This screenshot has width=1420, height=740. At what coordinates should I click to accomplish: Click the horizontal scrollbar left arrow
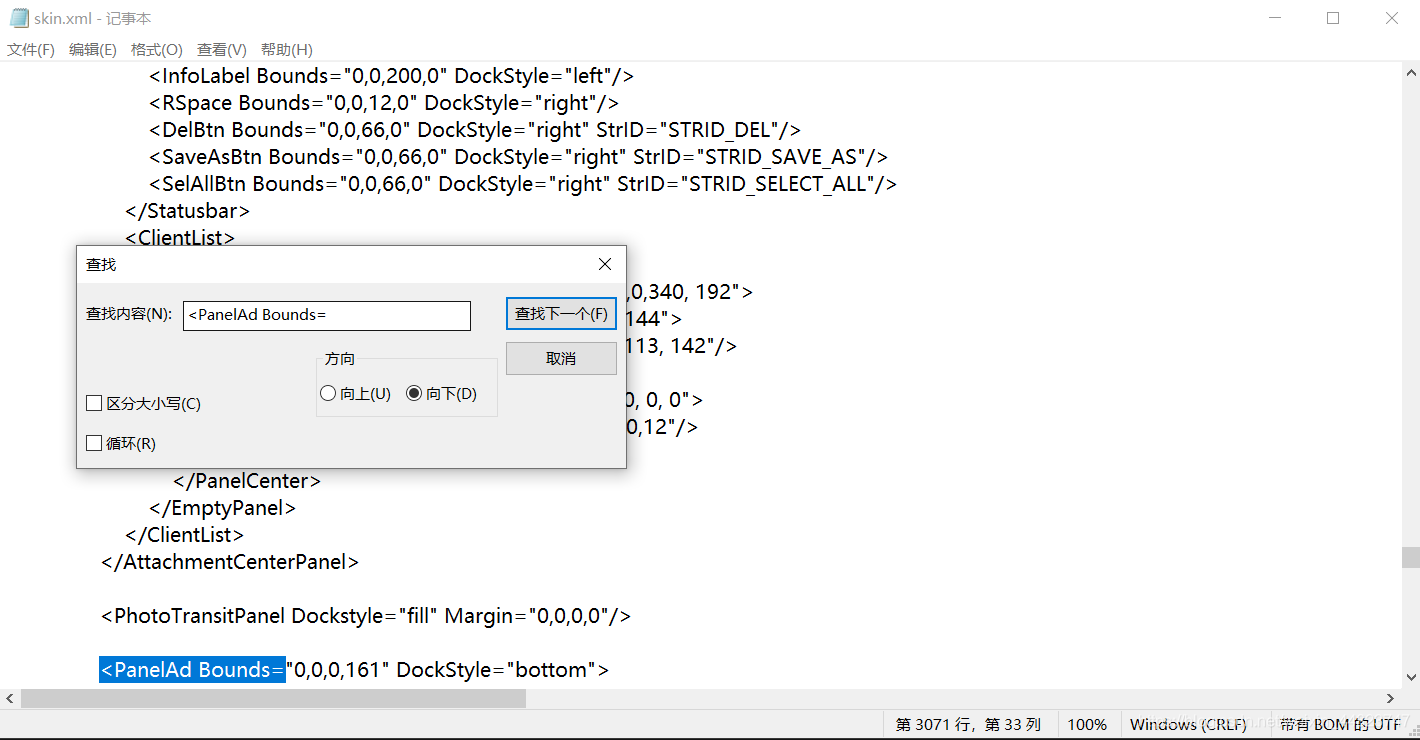point(10,698)
